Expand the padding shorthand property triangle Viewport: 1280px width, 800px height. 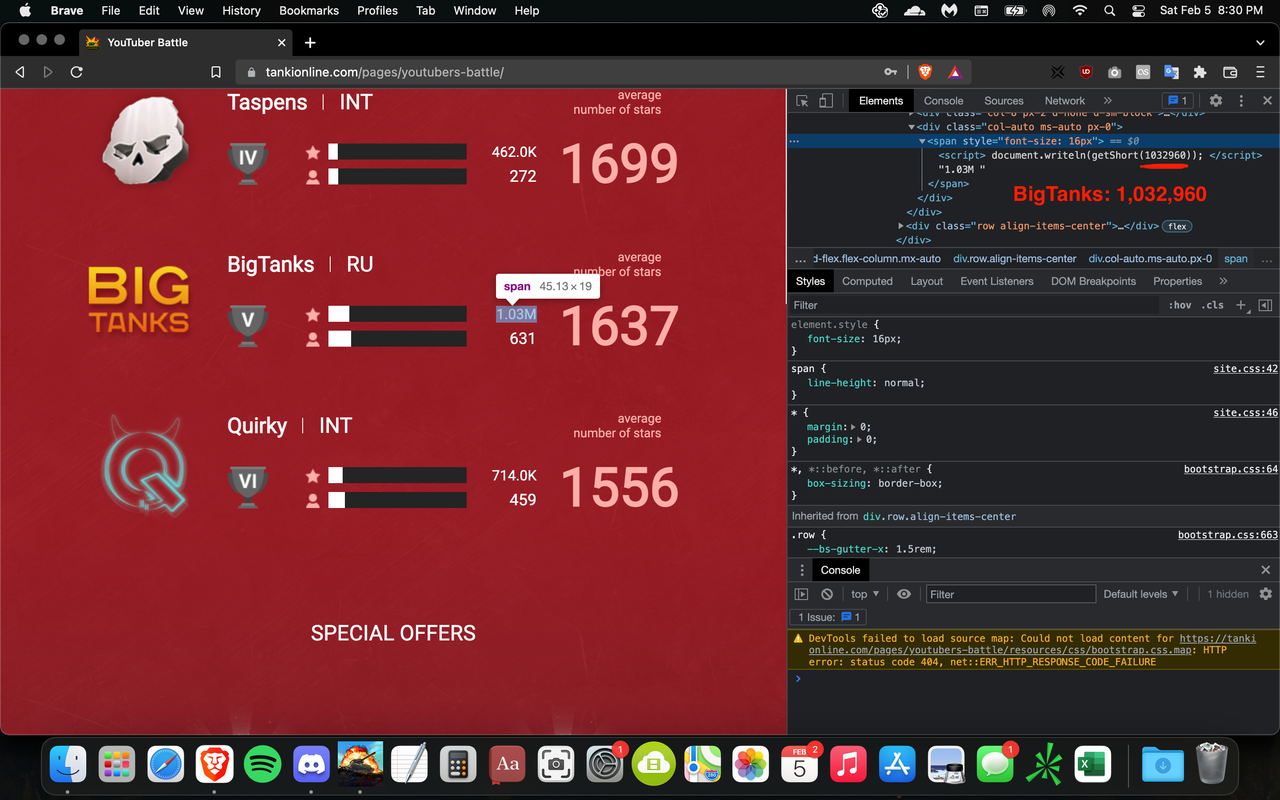(x=858, y=439)
